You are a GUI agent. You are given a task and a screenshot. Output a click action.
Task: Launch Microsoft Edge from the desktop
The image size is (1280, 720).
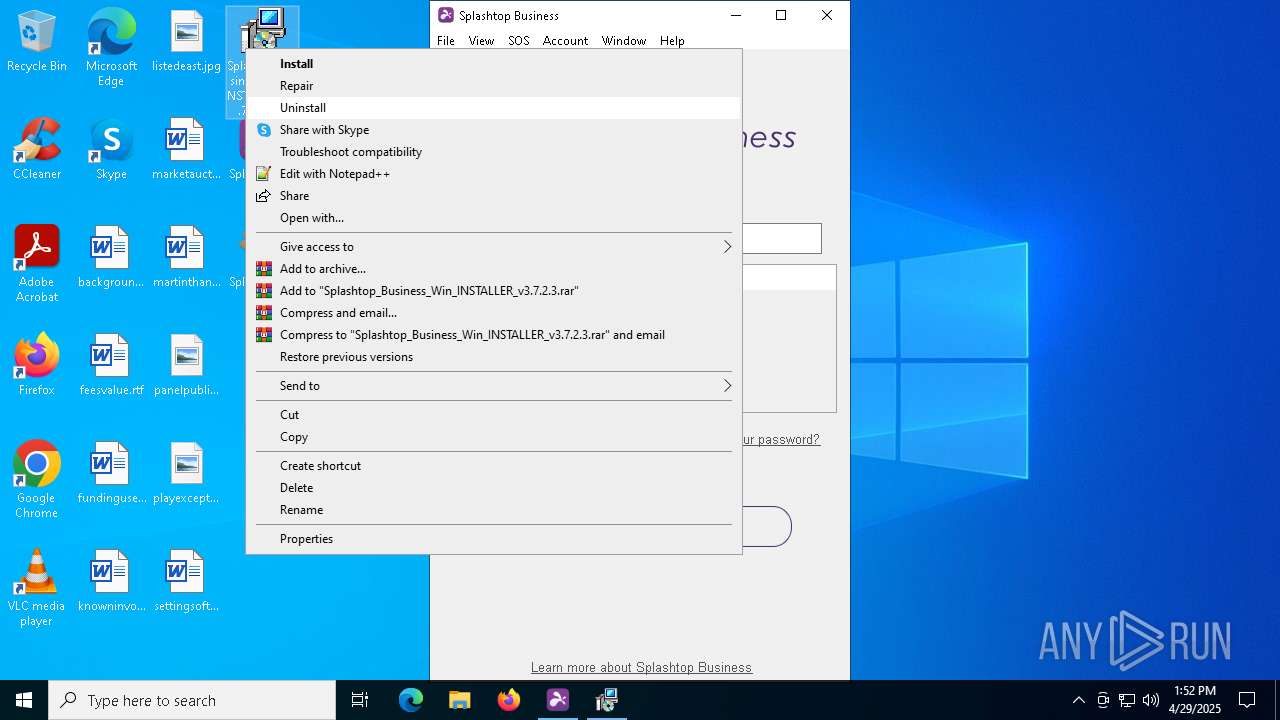pos(111,48)
